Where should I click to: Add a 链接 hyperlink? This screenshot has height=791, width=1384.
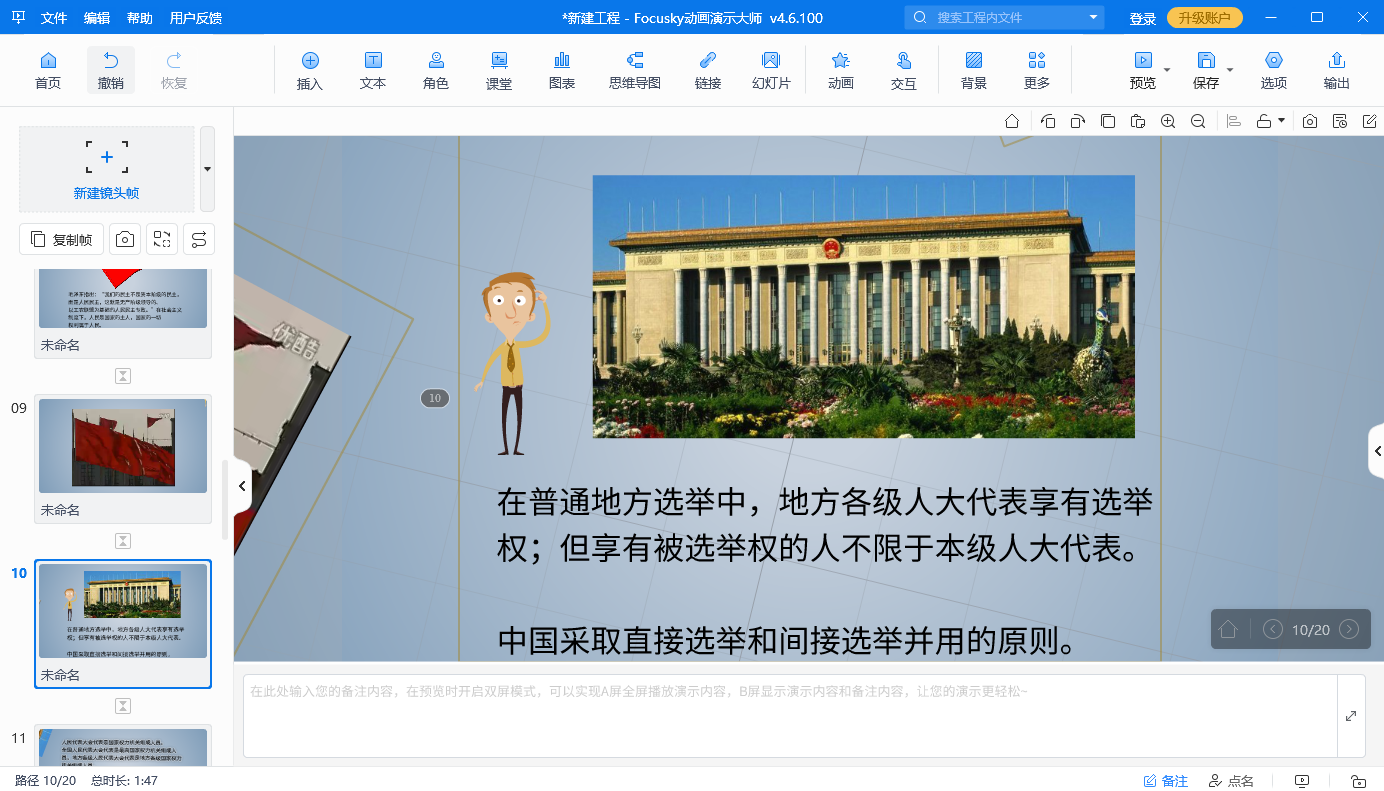point(708,70)
